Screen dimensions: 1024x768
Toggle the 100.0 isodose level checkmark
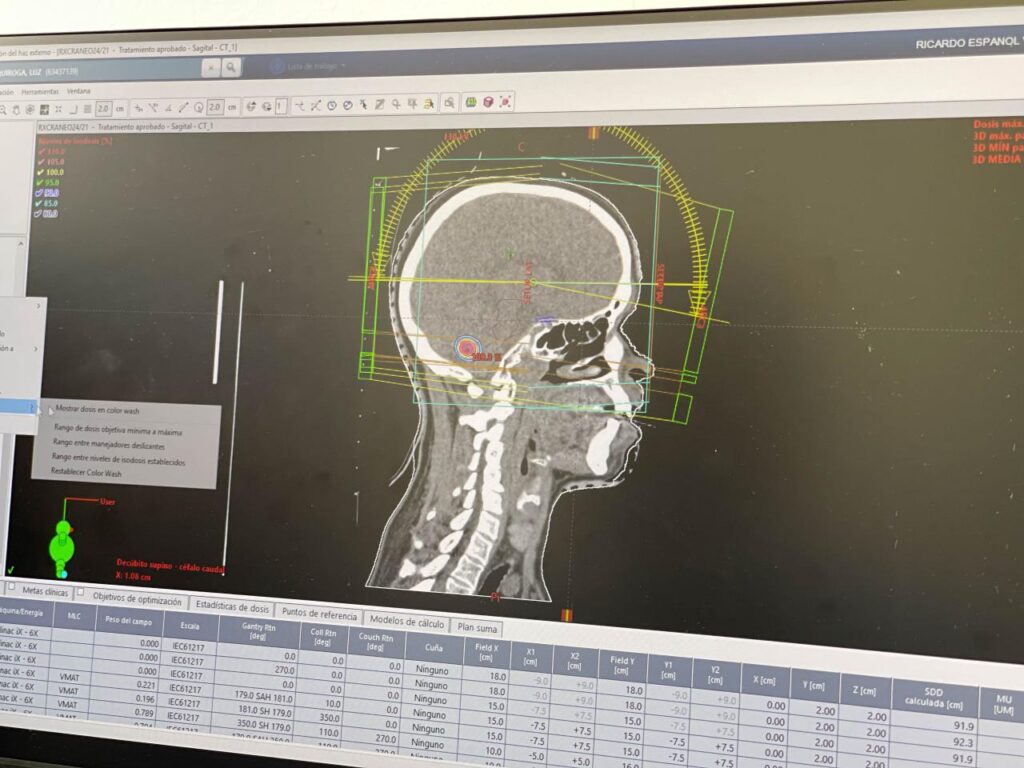42,172
